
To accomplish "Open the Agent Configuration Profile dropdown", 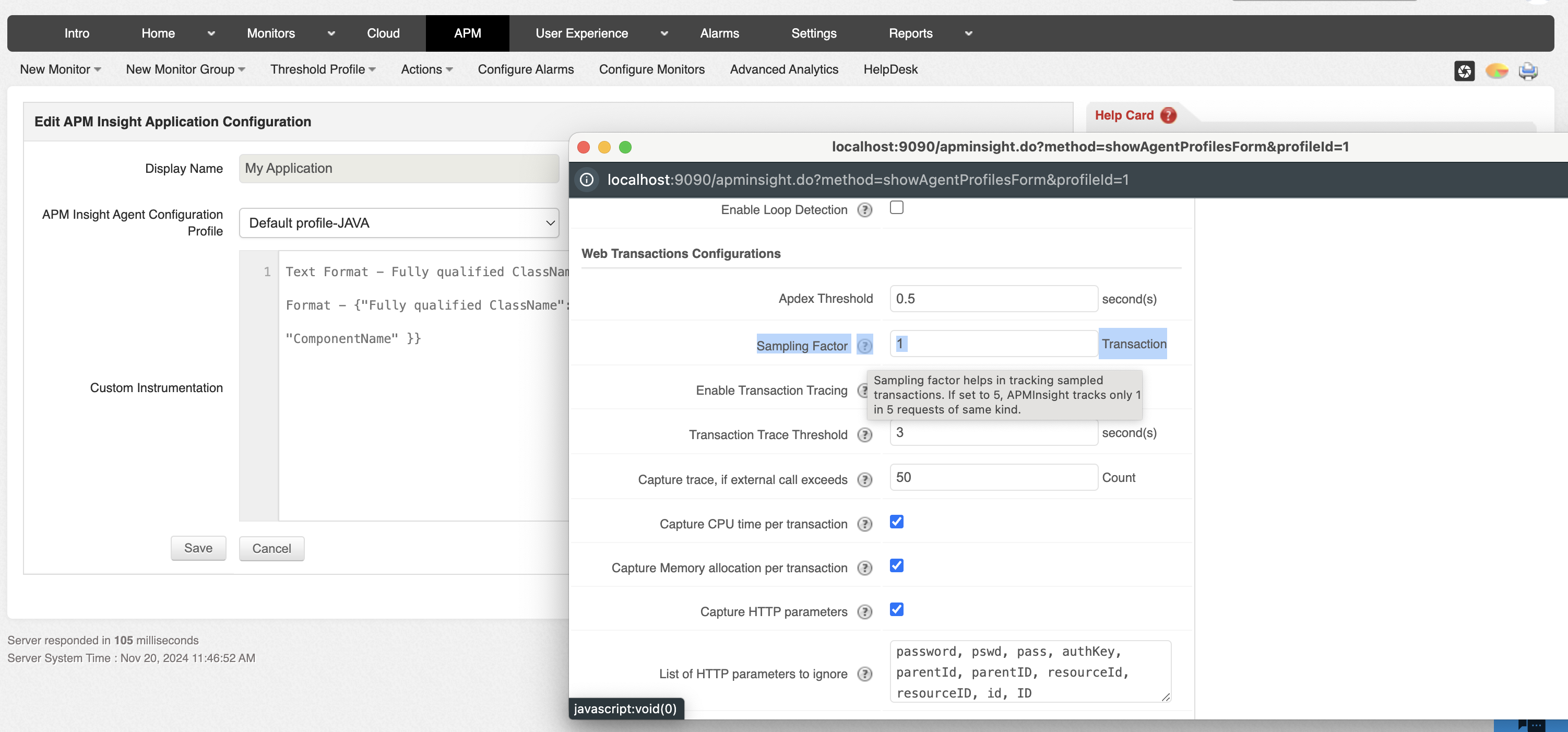I will (399, 223).
